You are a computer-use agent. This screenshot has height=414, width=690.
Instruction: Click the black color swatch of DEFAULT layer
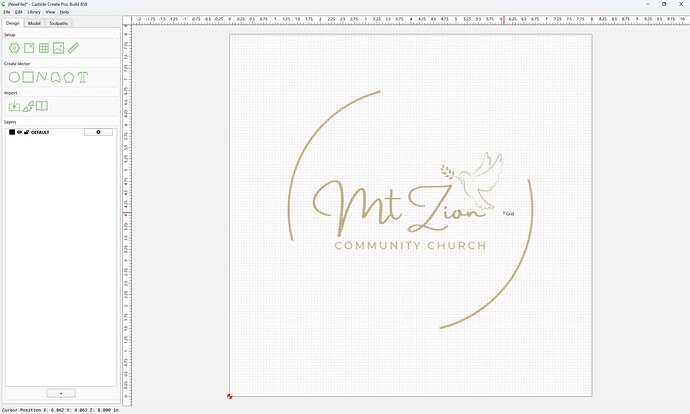12,132
